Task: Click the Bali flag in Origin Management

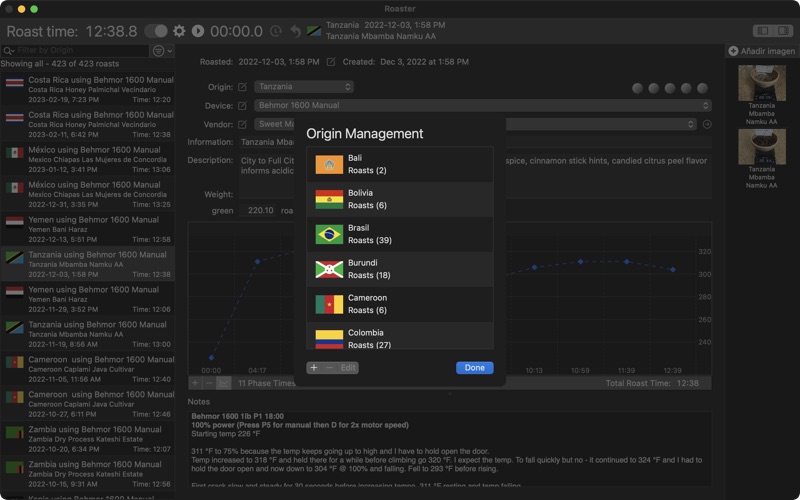Action: click(329, 164)
